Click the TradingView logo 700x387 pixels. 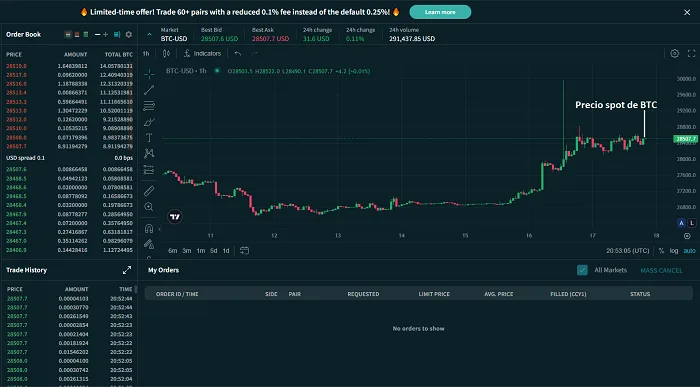175,217
